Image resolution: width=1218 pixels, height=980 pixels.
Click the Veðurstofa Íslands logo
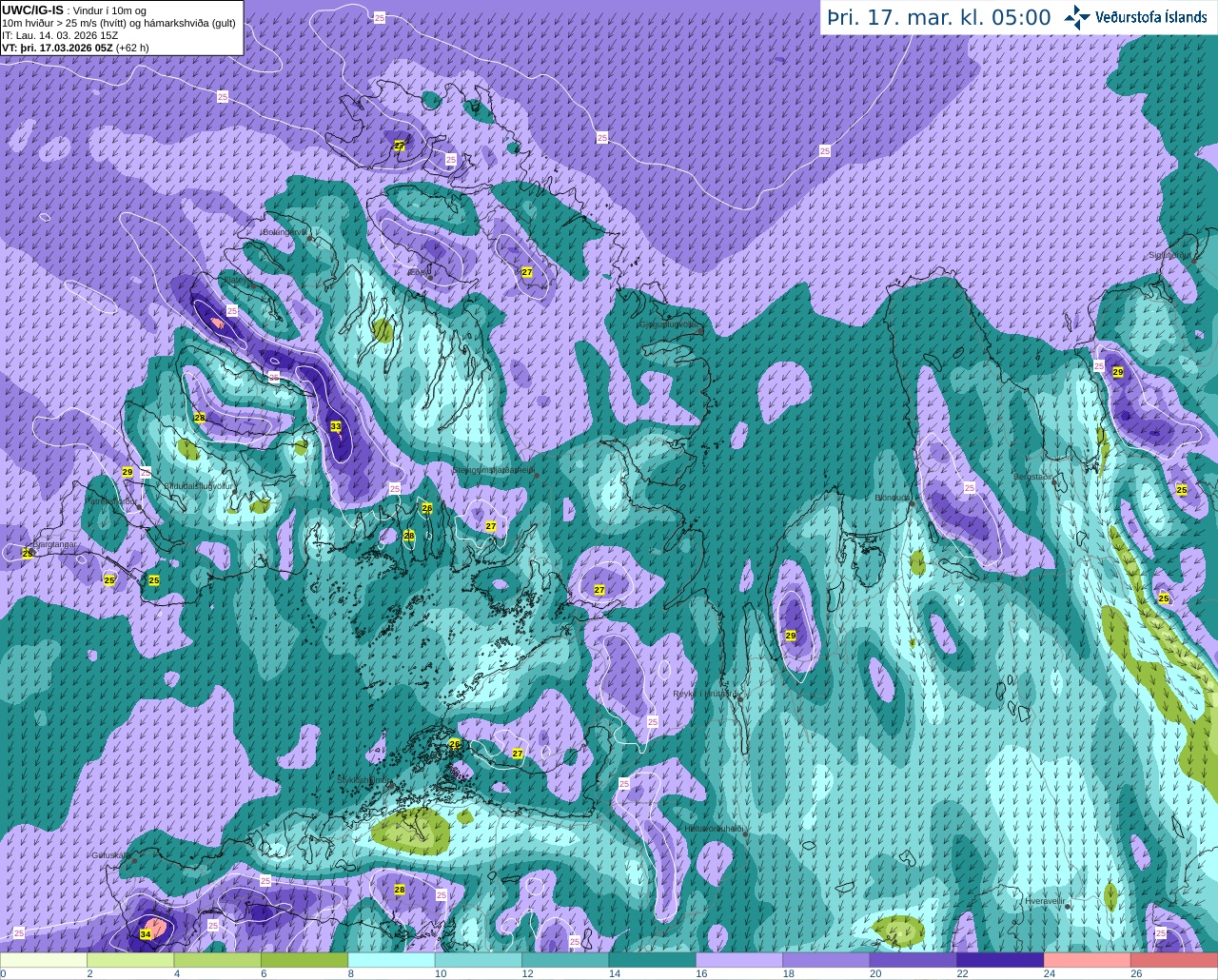coord(1134,17)
